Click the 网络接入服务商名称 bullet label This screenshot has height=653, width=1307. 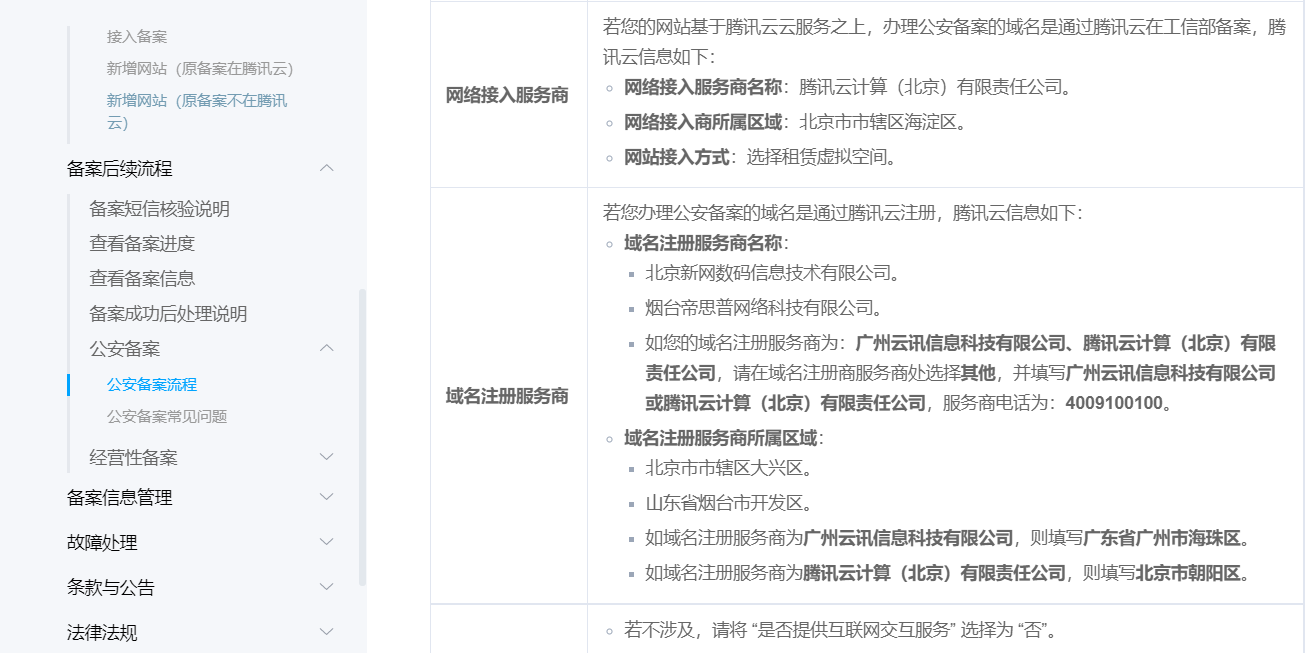[x=703, y=87]
